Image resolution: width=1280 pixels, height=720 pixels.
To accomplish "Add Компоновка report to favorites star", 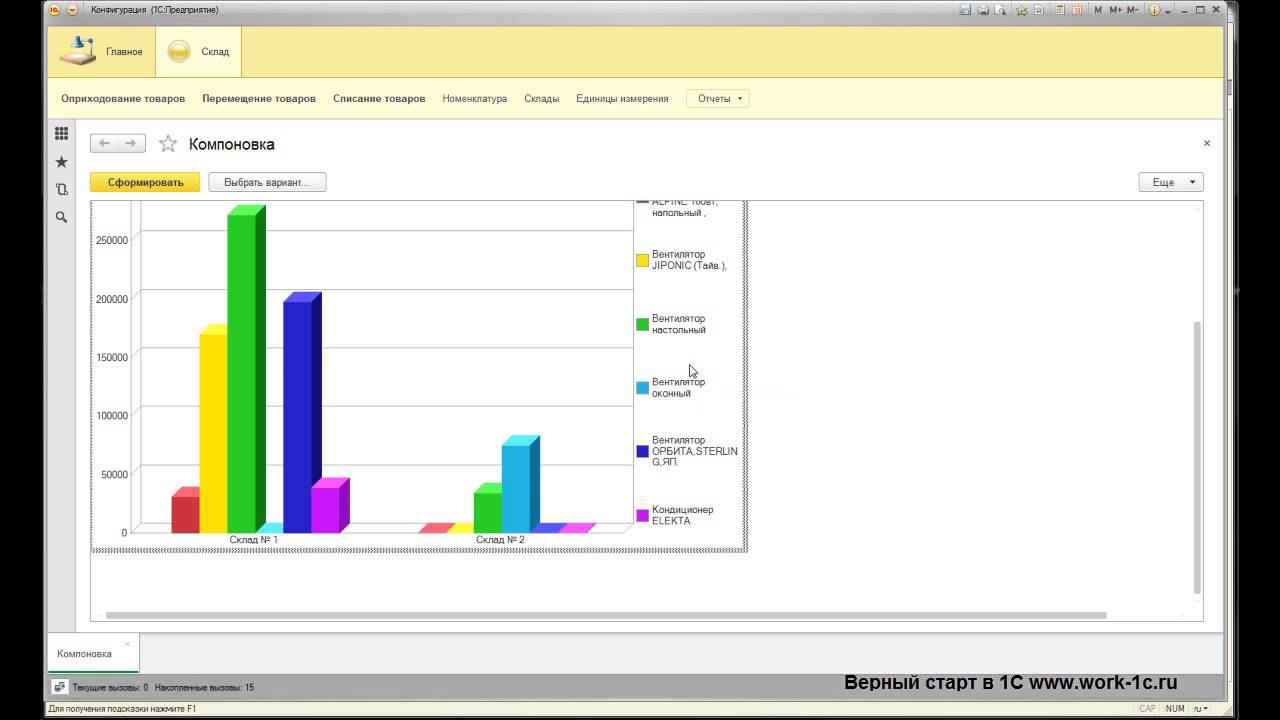I will [168, 144].
